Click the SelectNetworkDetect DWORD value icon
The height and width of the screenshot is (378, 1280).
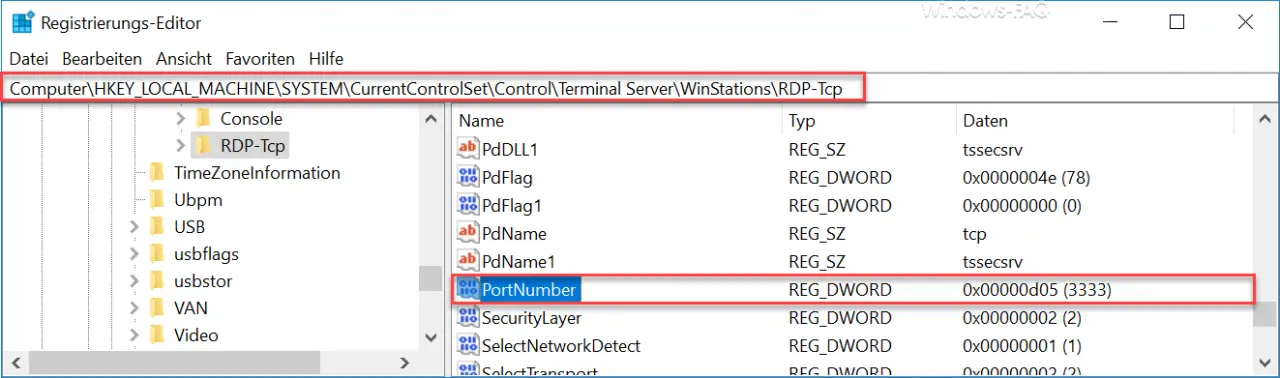(x=467, y=346)
